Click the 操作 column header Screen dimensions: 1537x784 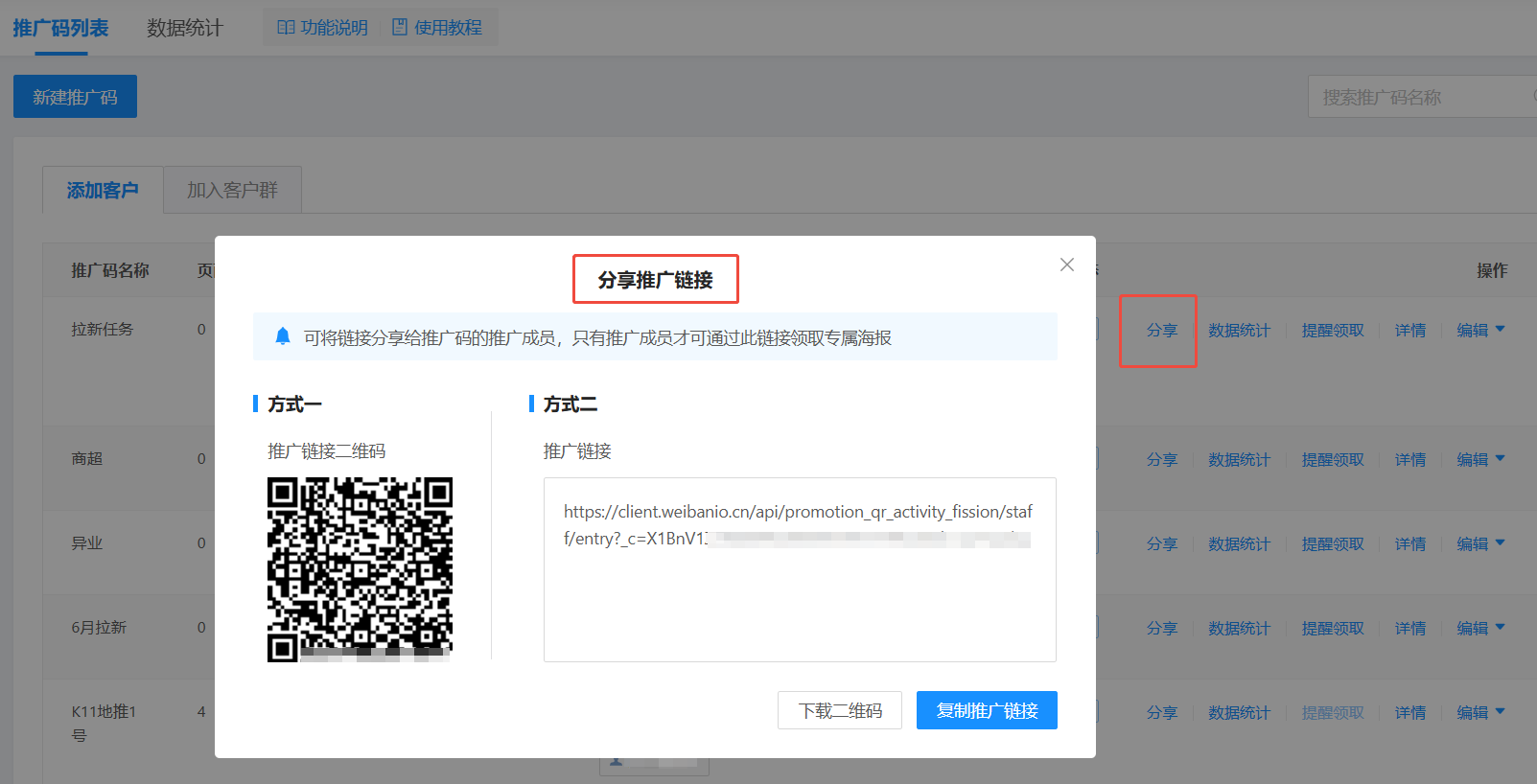point(1492,270)
